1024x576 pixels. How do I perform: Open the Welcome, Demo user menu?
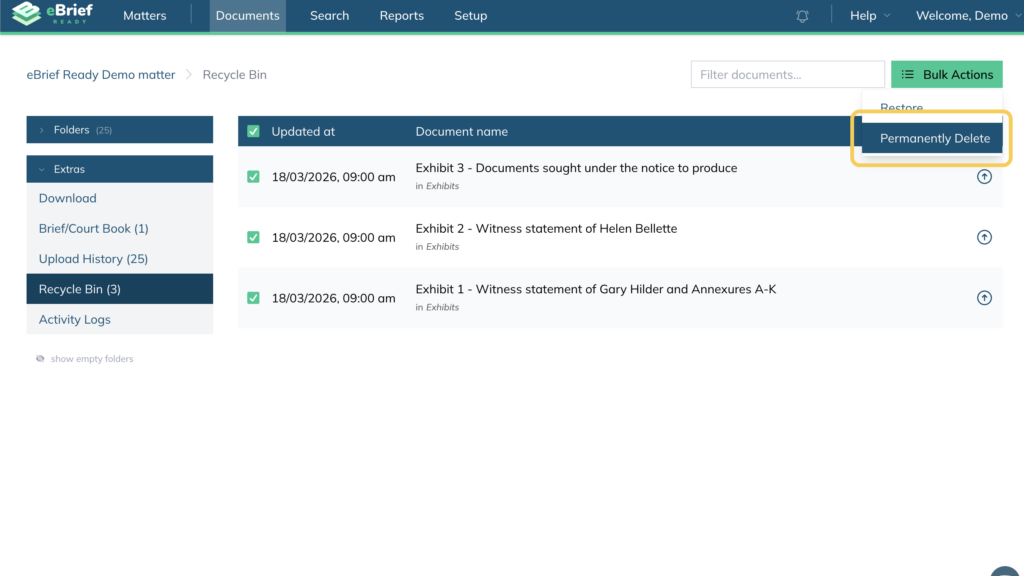point(961,16)
